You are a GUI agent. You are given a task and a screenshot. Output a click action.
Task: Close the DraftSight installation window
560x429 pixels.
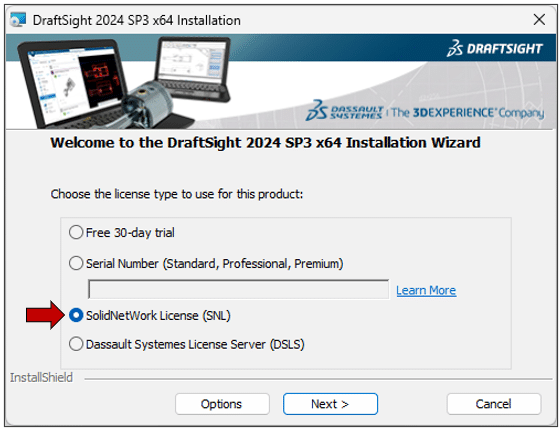point(539,20)
